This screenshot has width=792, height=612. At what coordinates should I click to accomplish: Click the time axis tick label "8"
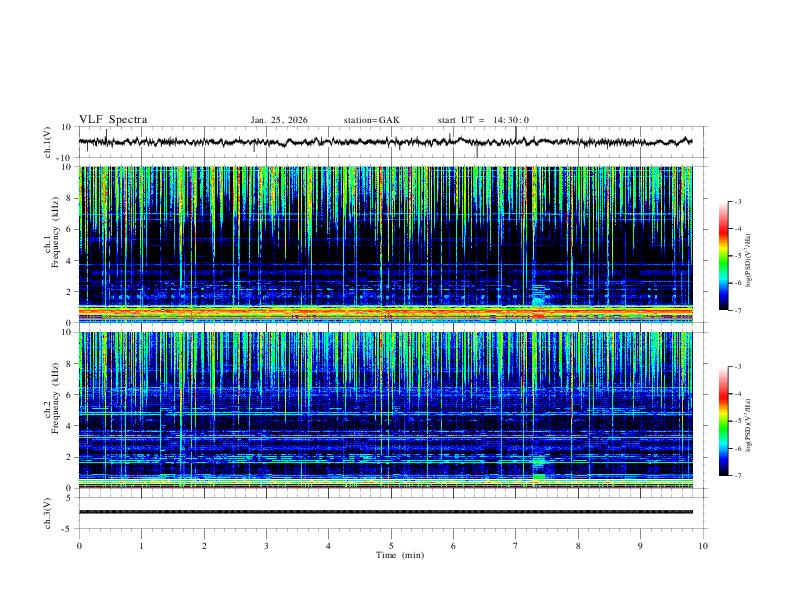(x=578, y=546)
